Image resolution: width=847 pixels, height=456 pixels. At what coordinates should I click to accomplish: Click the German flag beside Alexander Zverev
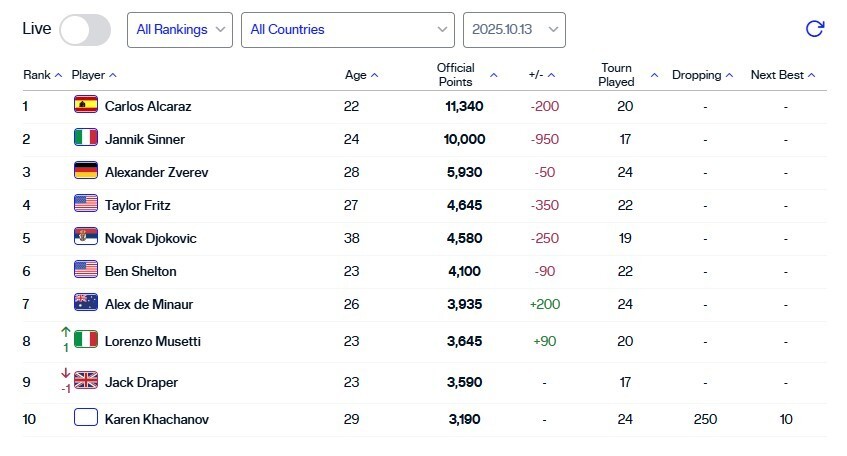(86, 172)
